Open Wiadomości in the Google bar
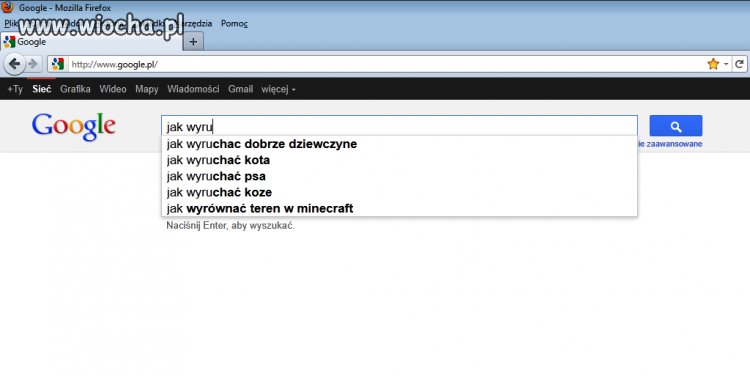Viewport: 750px width, 376px height. [x=193, y=89]
